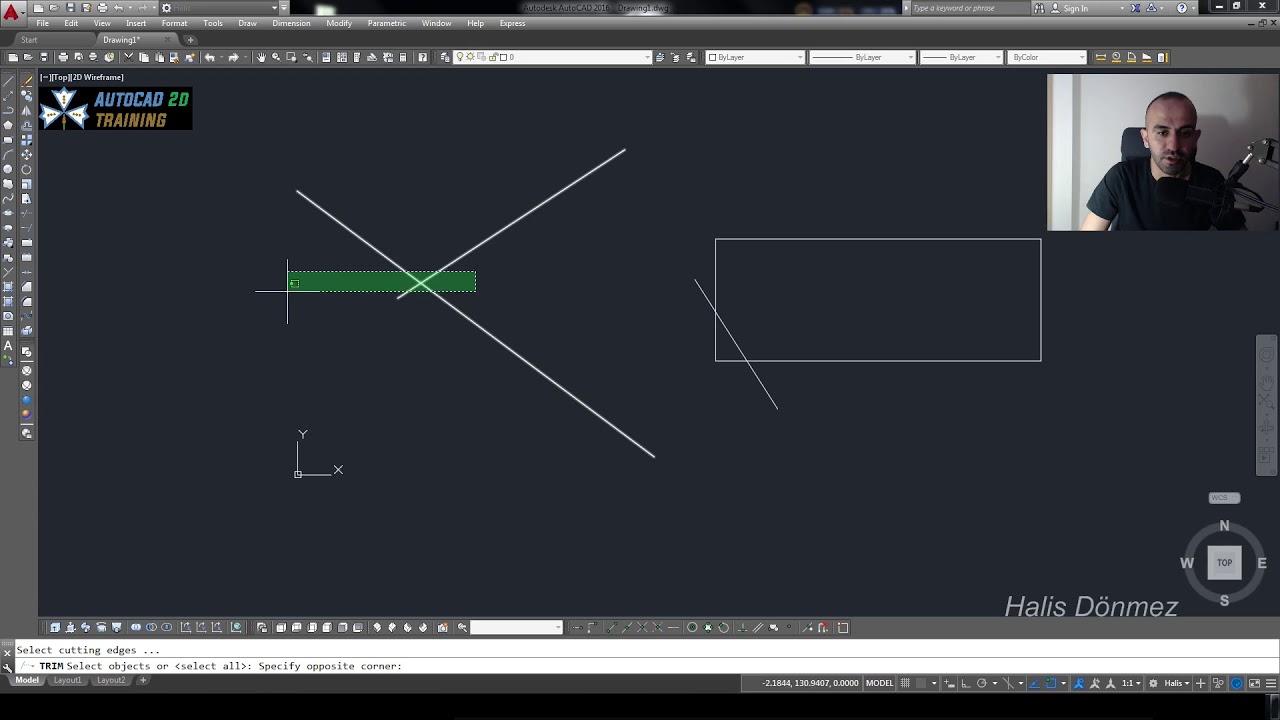
Task: Select the Erase tool in Modify toolbar
Action: click(x=26, y=82)
